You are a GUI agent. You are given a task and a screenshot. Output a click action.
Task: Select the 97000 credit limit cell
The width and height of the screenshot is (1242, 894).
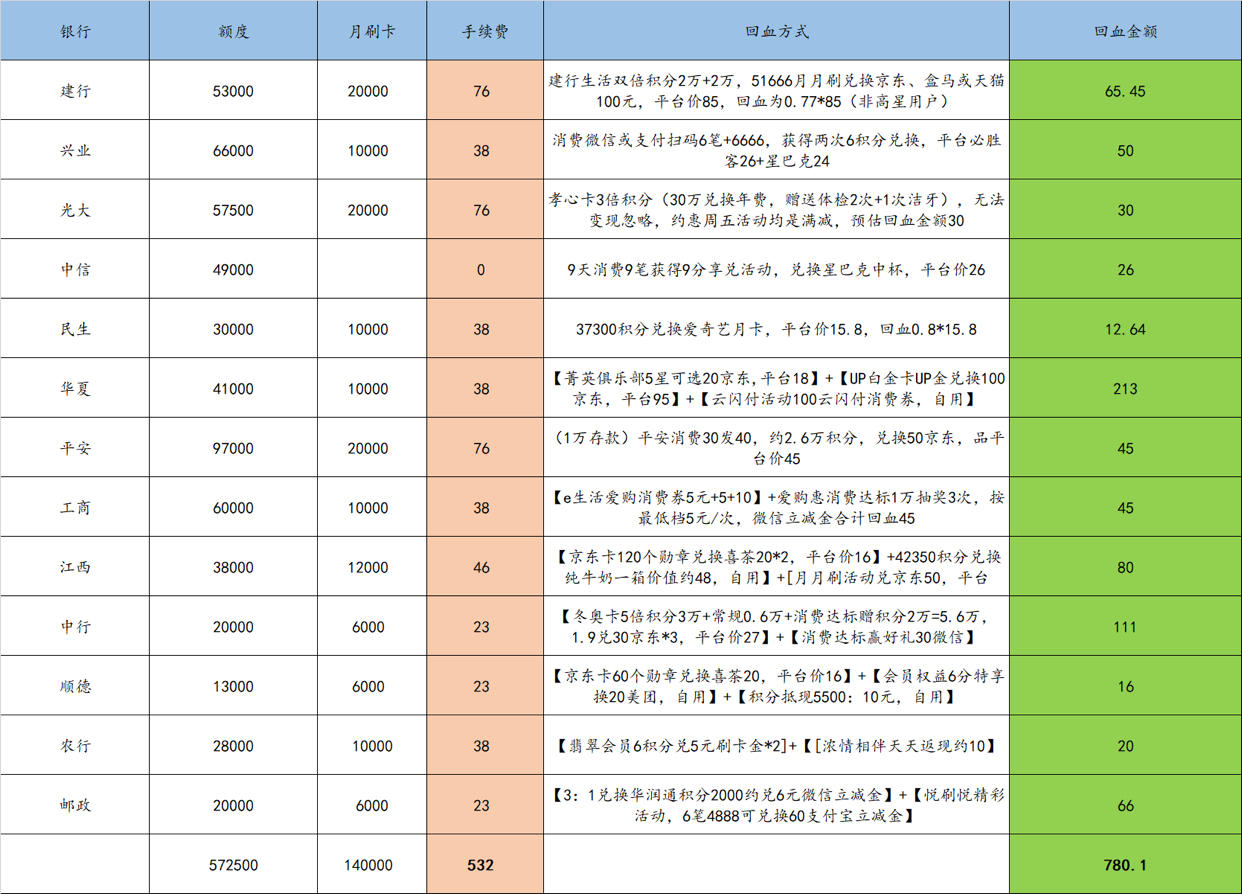(x=233, y=448)
